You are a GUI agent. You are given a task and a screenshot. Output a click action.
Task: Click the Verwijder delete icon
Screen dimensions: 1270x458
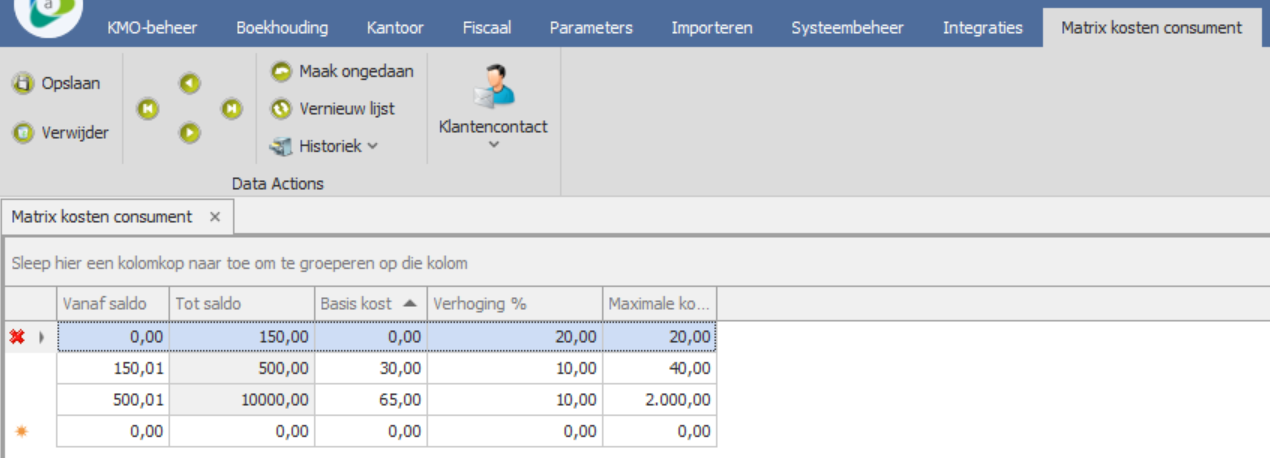(x=22, y=133)
